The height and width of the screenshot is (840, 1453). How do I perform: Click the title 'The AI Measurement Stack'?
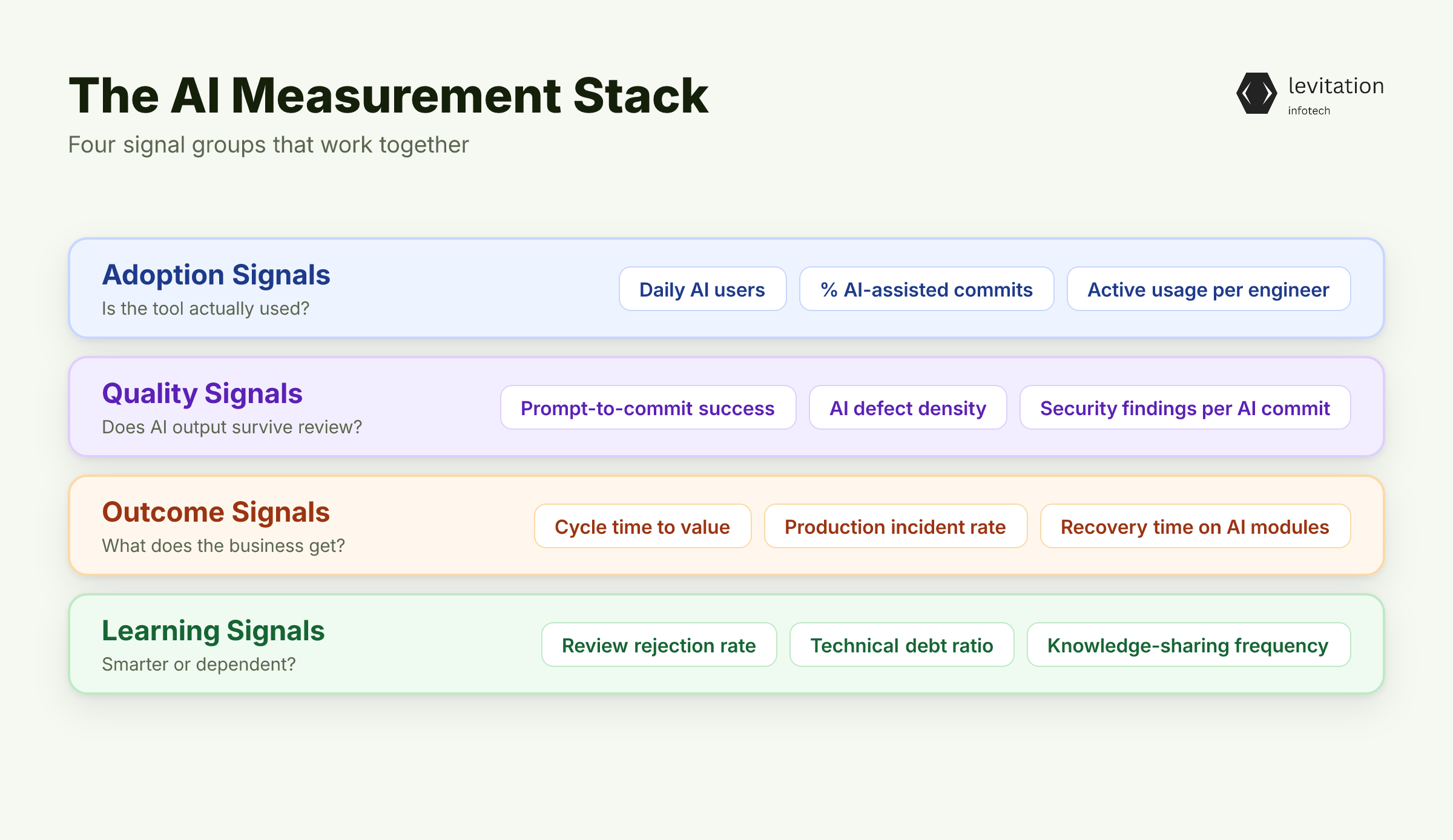pyautogui.click(x=388, y=96)
